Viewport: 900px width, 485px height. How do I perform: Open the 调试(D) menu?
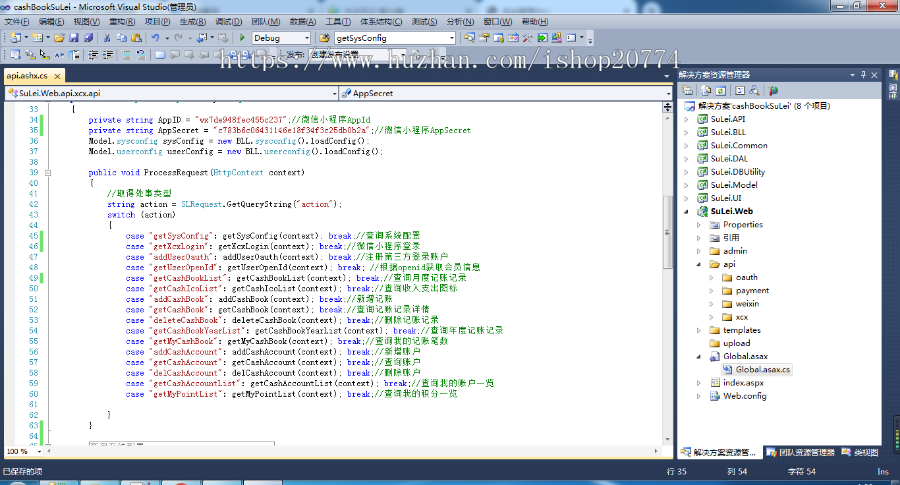[x=227, y=20]
